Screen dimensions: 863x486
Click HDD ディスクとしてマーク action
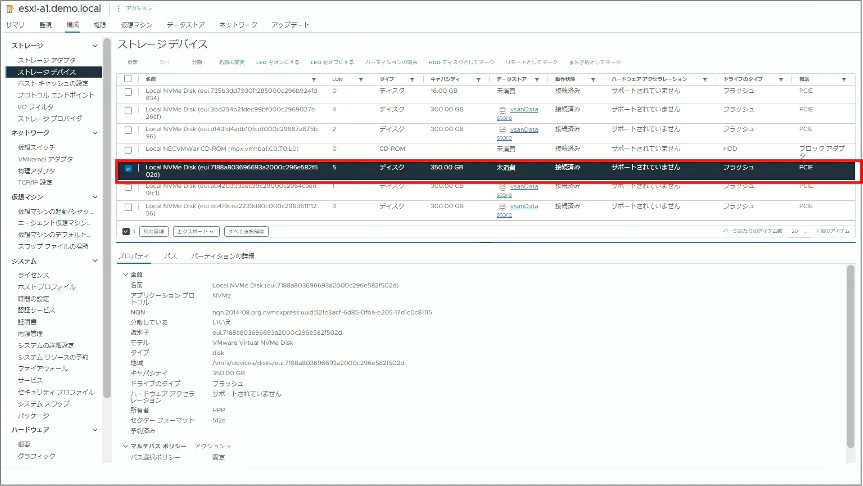pos(461,62)
